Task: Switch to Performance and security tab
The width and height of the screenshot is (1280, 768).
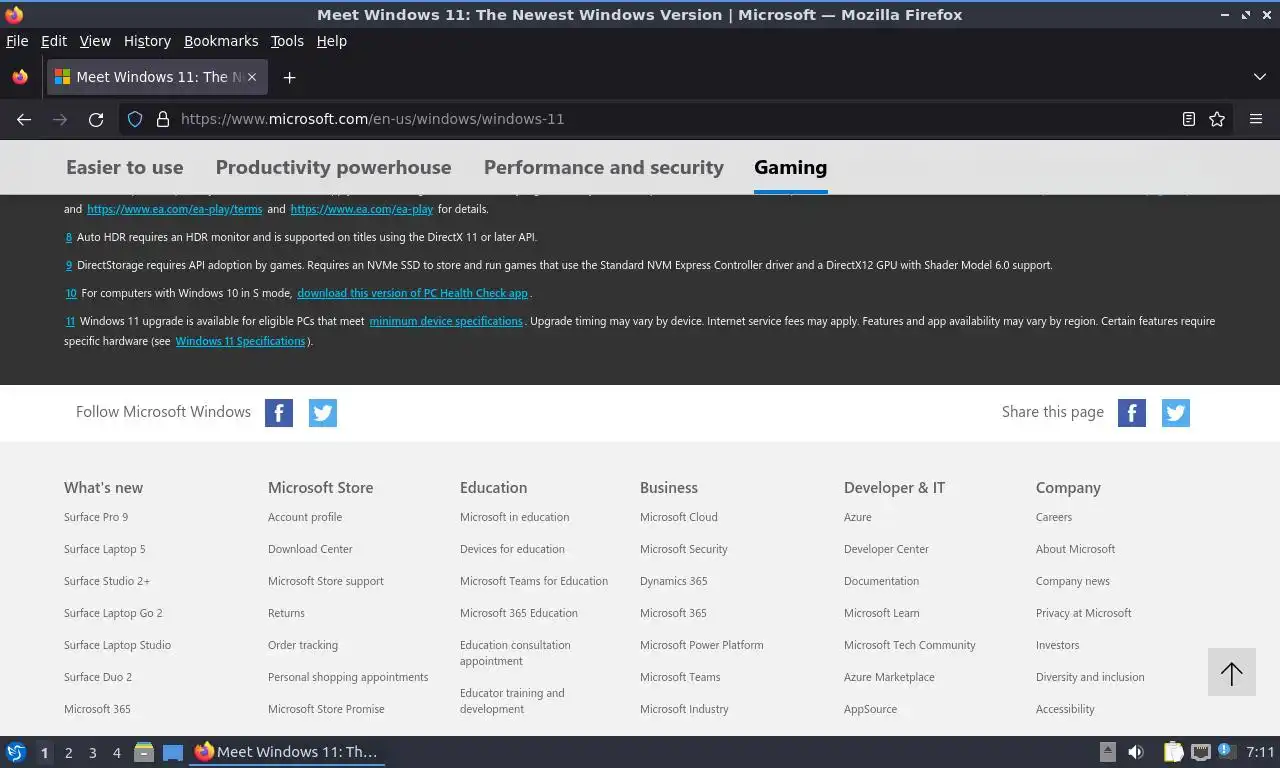Action: [x=604, y=168]
